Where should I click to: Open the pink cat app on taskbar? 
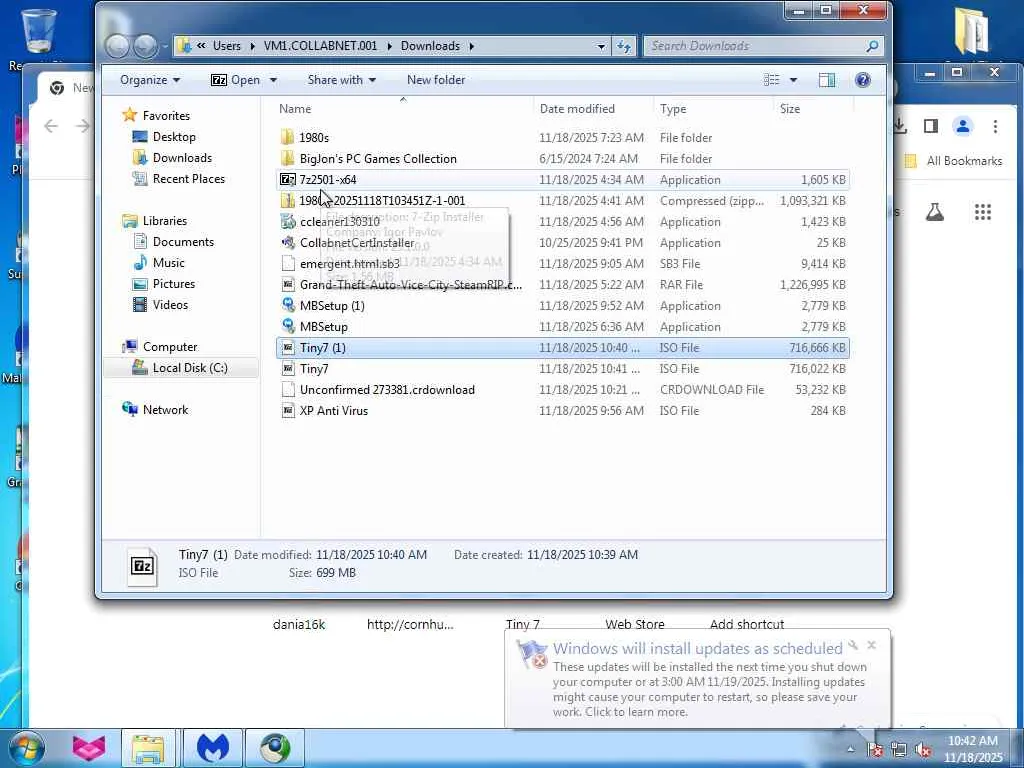(89, 748)
